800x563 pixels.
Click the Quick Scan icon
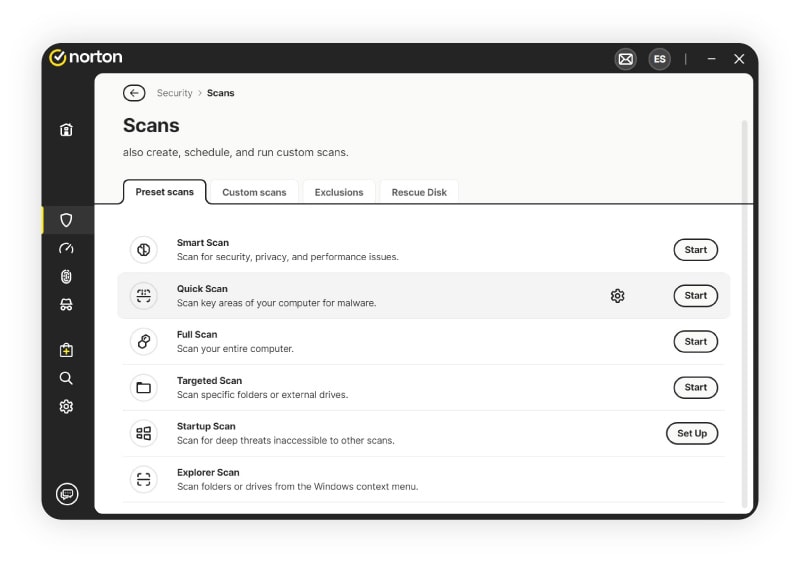pos(144,296)
